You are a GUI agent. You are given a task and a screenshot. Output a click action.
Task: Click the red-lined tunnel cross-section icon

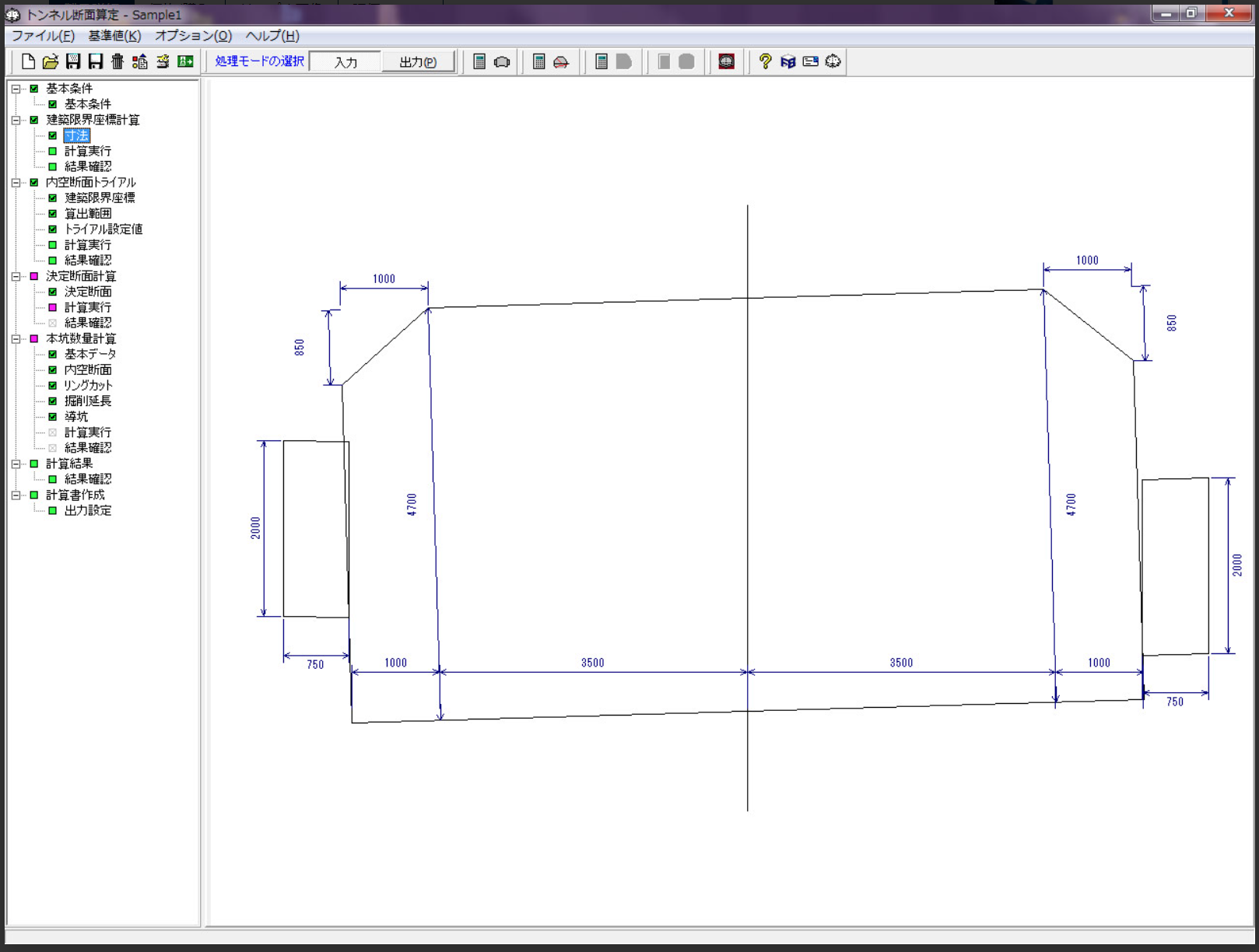(561, 61)
